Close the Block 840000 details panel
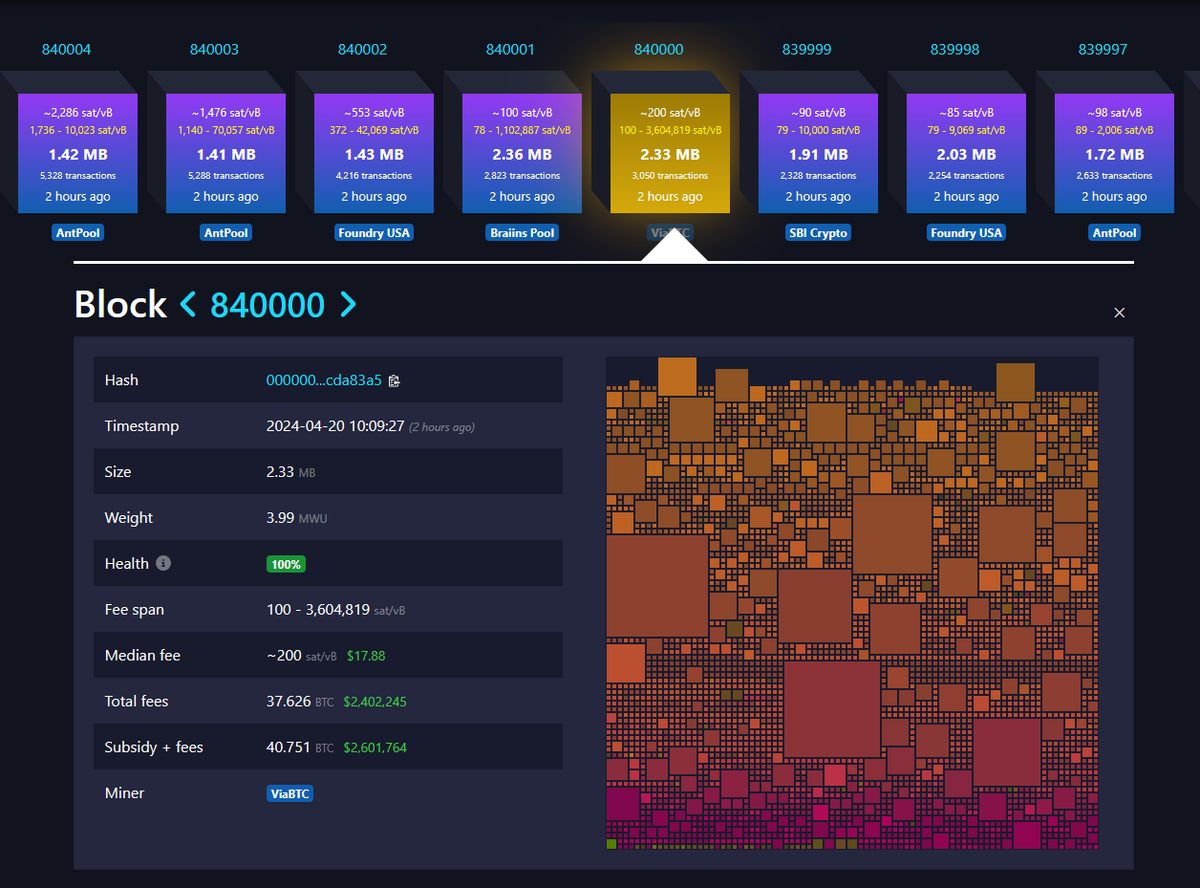1200x888 pixels. [x=1119, y=313]
